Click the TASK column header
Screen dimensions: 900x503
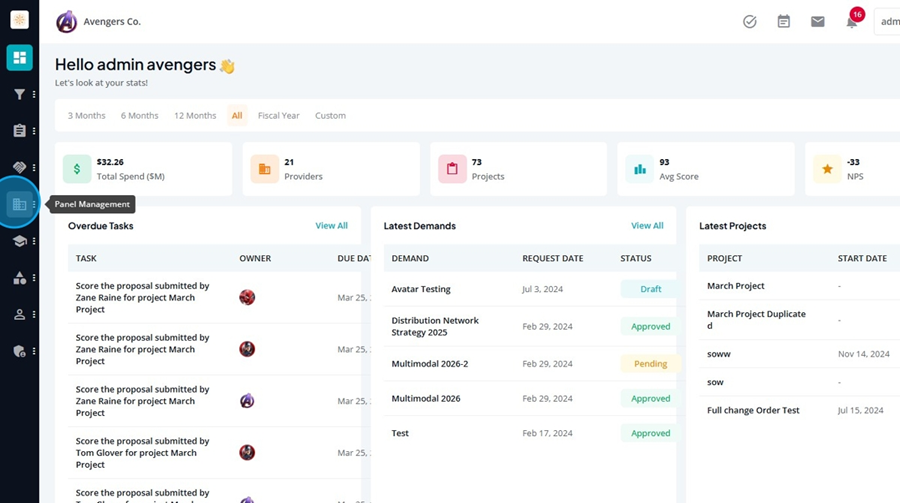(x=86, y=258)
